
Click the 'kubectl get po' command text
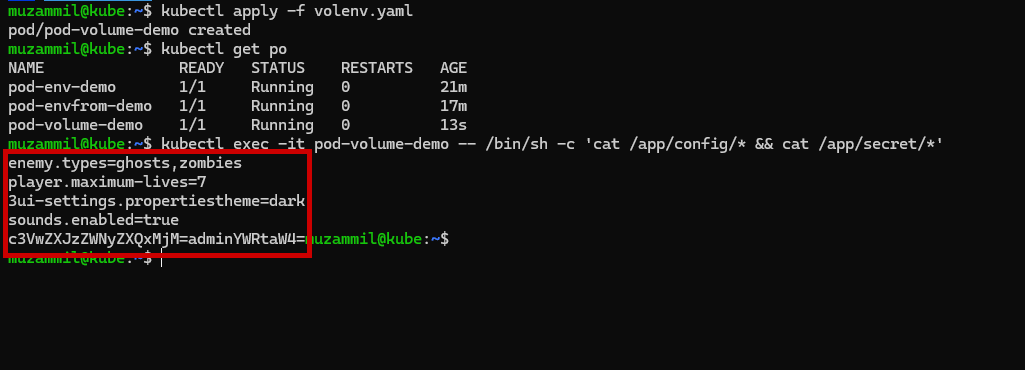(224, 49)
